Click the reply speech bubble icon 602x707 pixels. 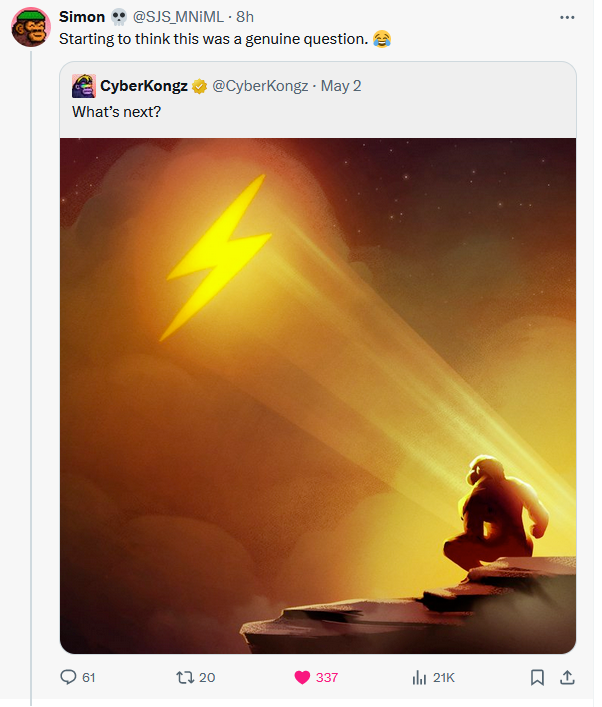click(x=69, y=677)
